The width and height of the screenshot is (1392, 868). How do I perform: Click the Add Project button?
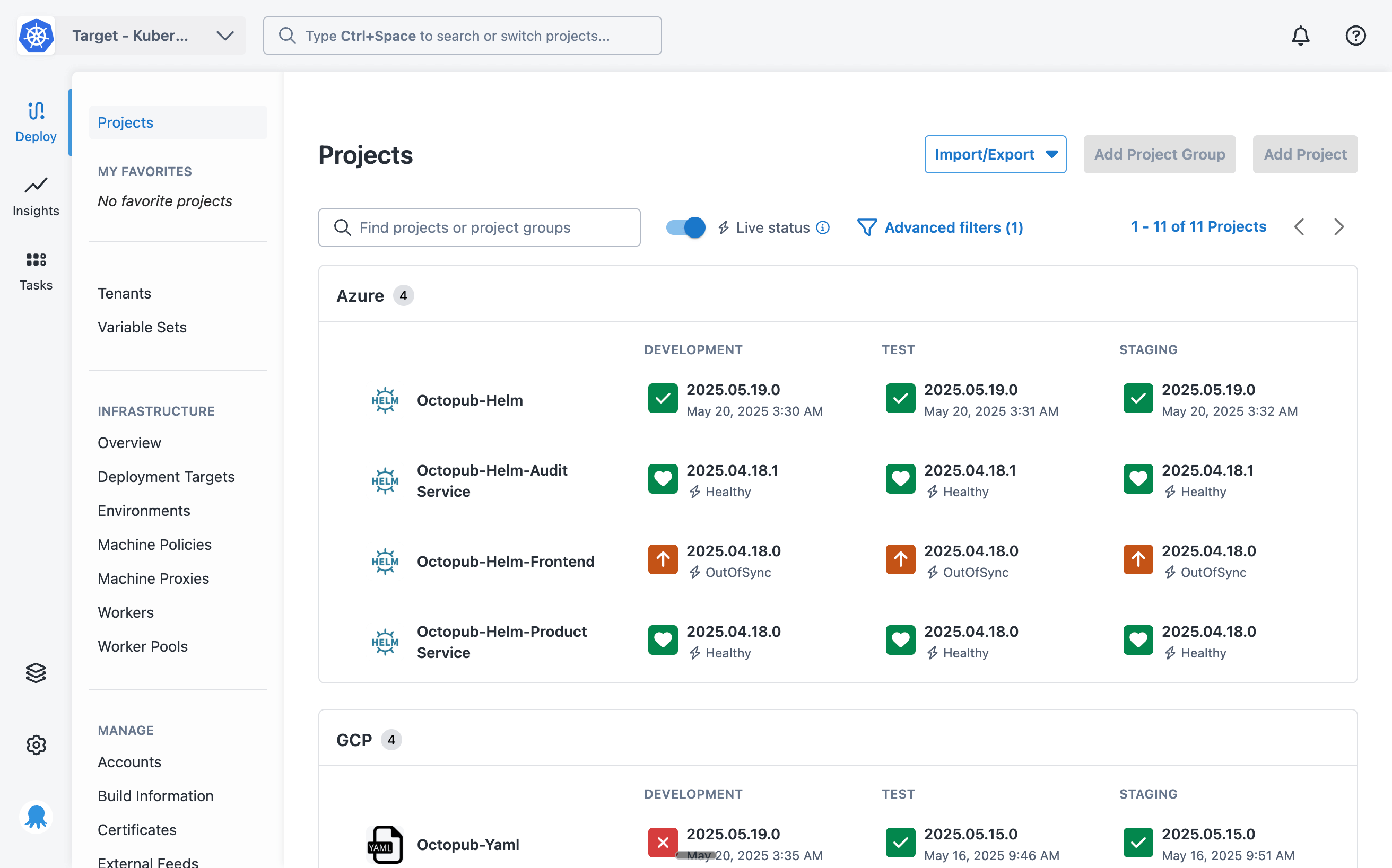(x=1304, y=154)
